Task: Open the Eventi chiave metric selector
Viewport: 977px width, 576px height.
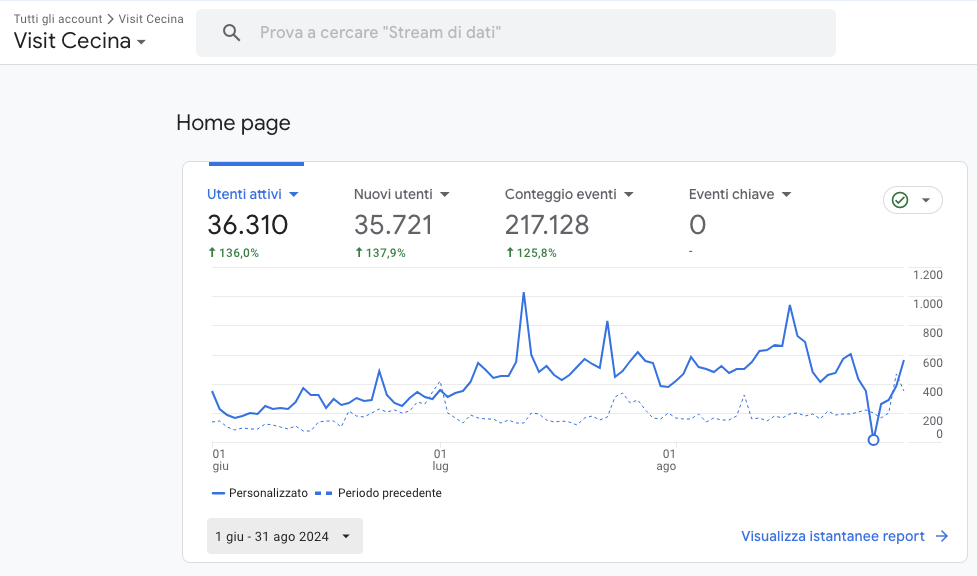Action: (786, 194)
